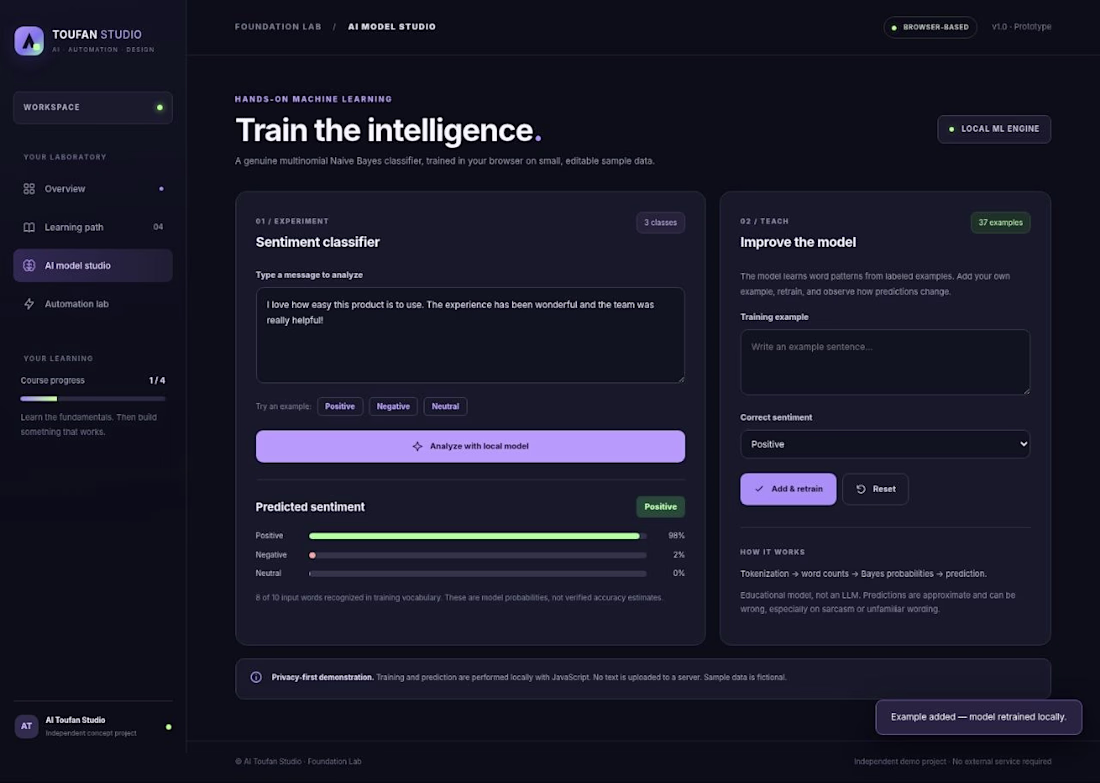This screenshot has height=783, width=1100.
Task: Click the 3 classes badge
Action: tap(660, 222)
